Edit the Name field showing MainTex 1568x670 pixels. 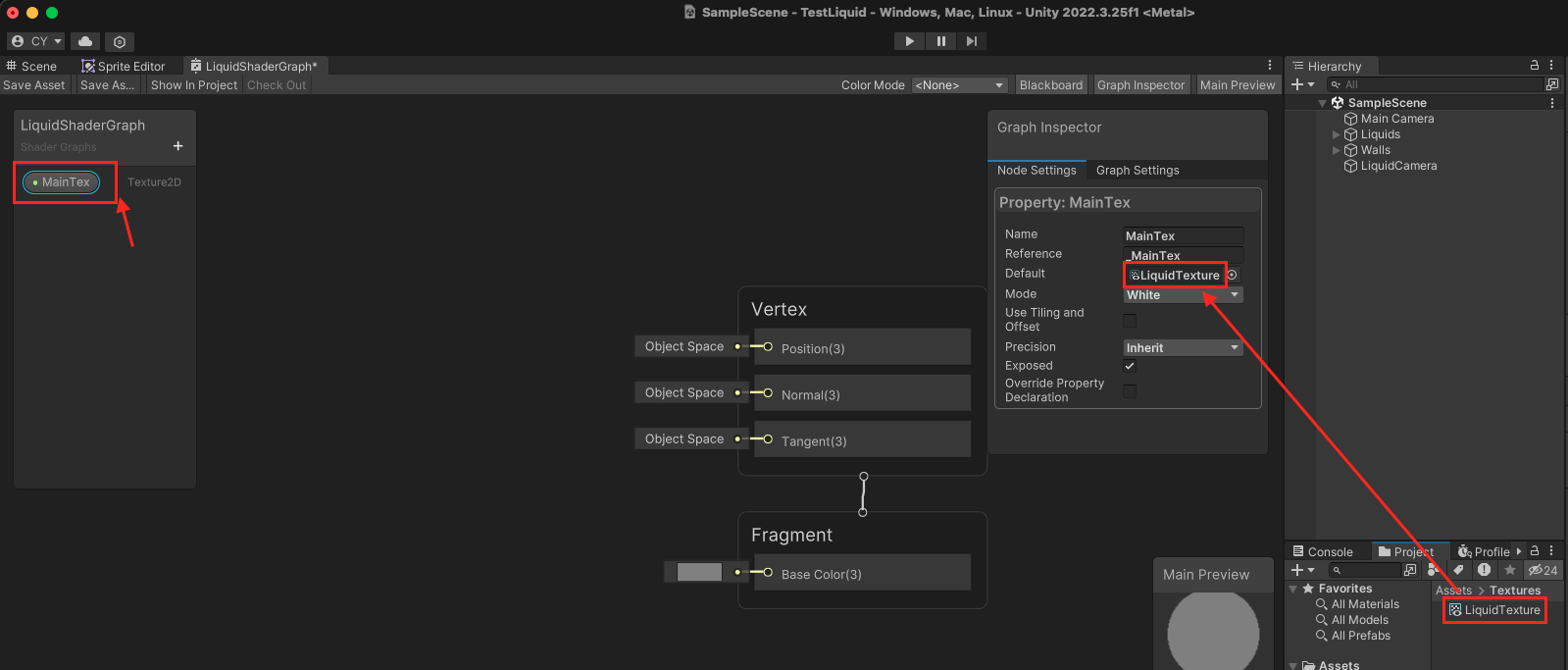point(1183,235)
